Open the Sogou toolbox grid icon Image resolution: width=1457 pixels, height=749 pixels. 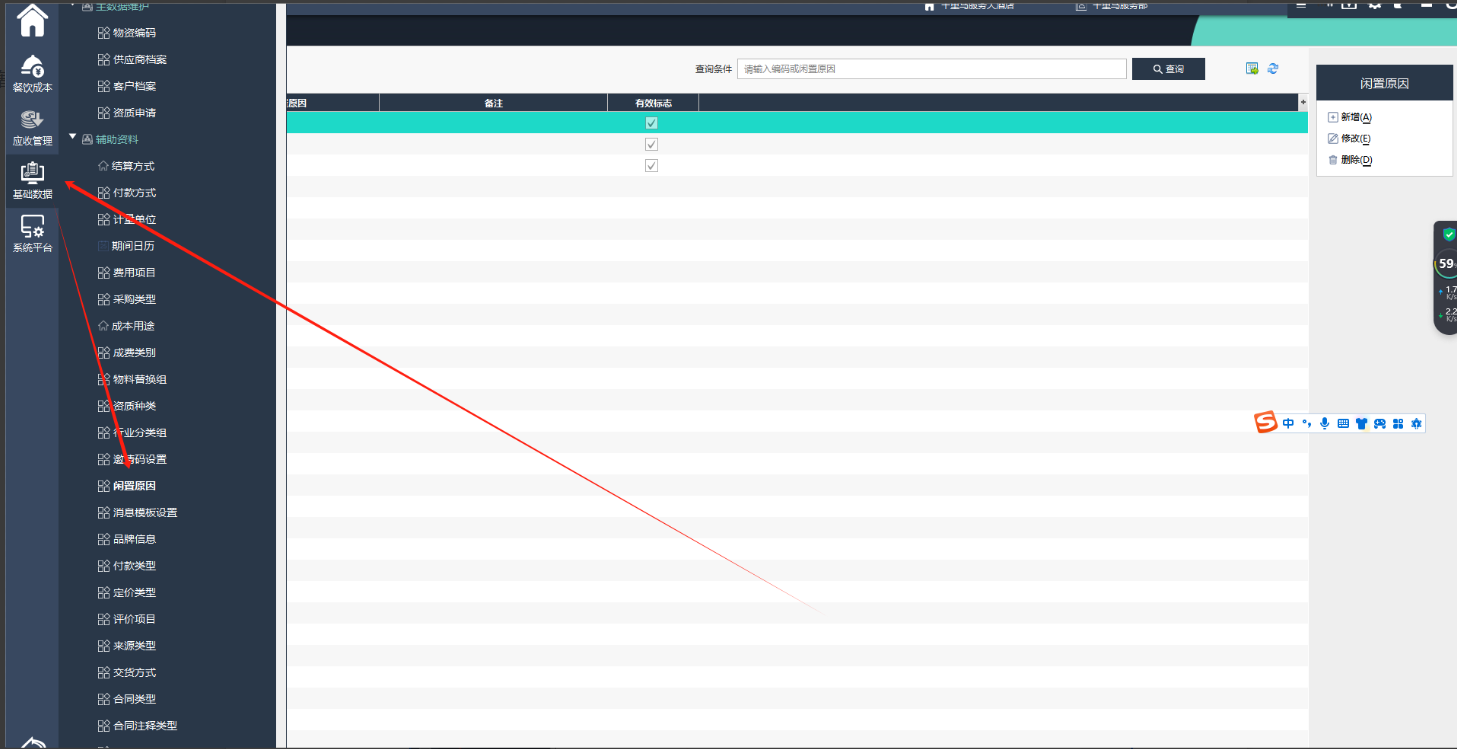(1398, 423)
